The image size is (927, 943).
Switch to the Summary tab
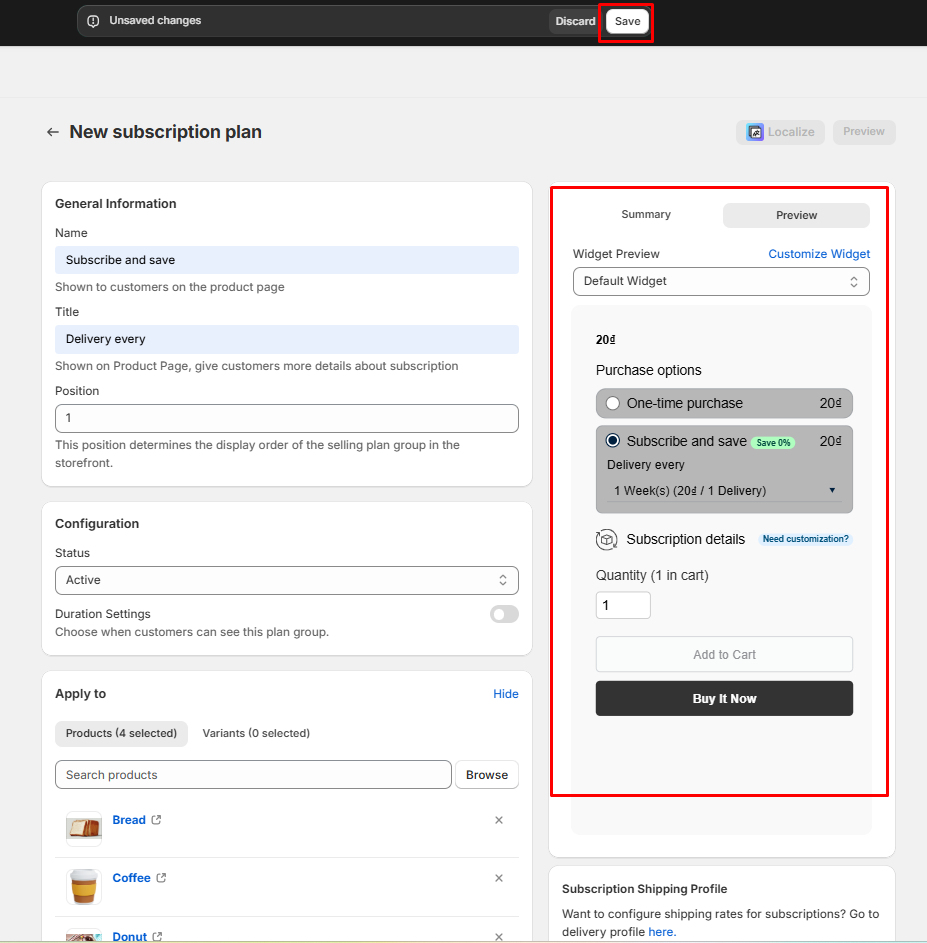(646, 215)
